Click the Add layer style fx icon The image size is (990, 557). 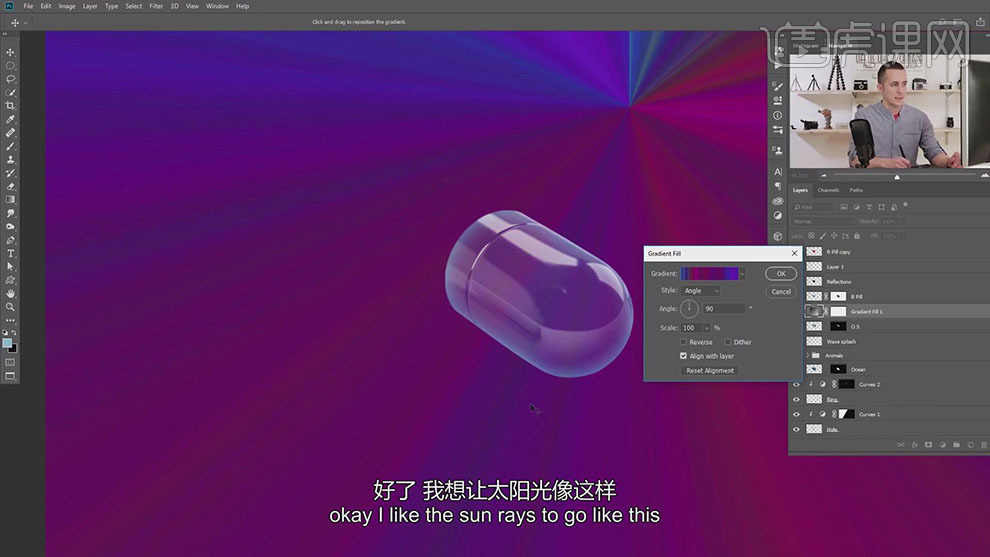(914, 445)
